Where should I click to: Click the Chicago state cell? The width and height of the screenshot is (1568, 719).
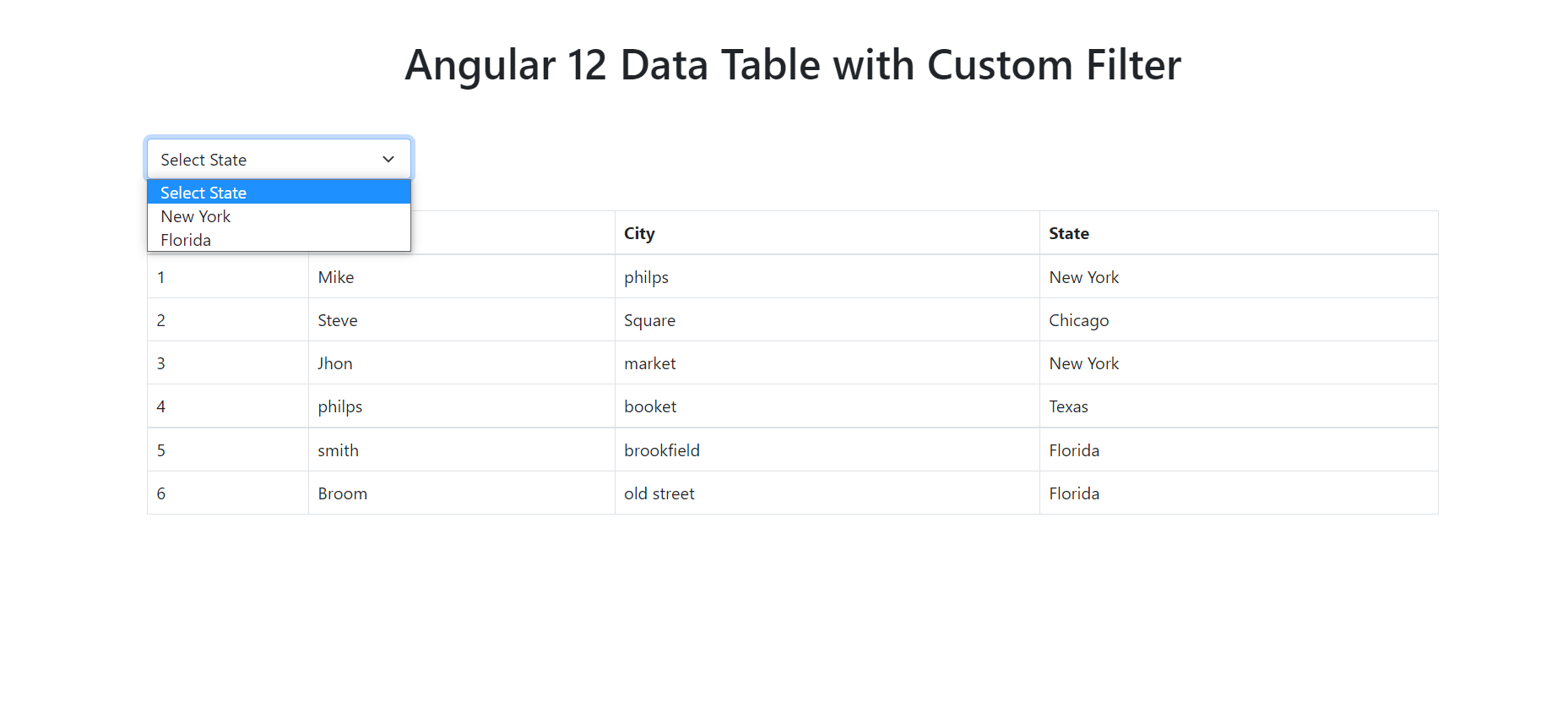tap(1078, 320)
